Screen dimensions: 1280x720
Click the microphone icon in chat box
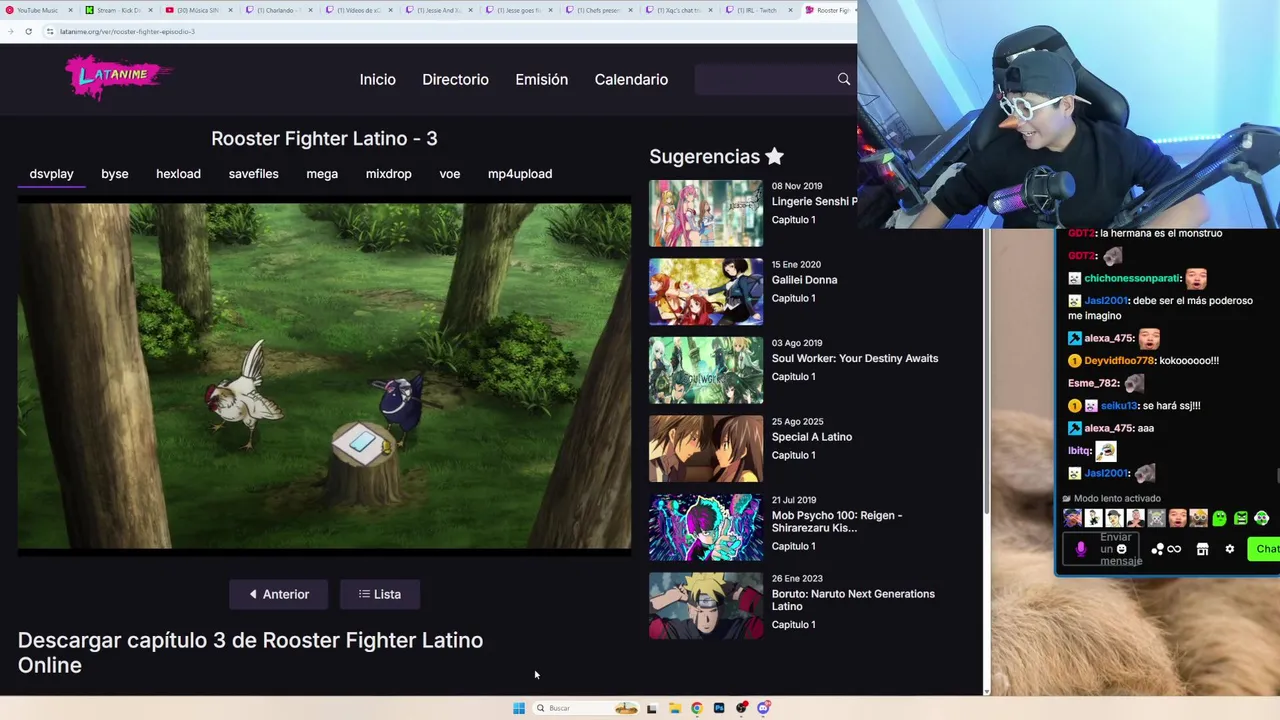(1080, 549)
